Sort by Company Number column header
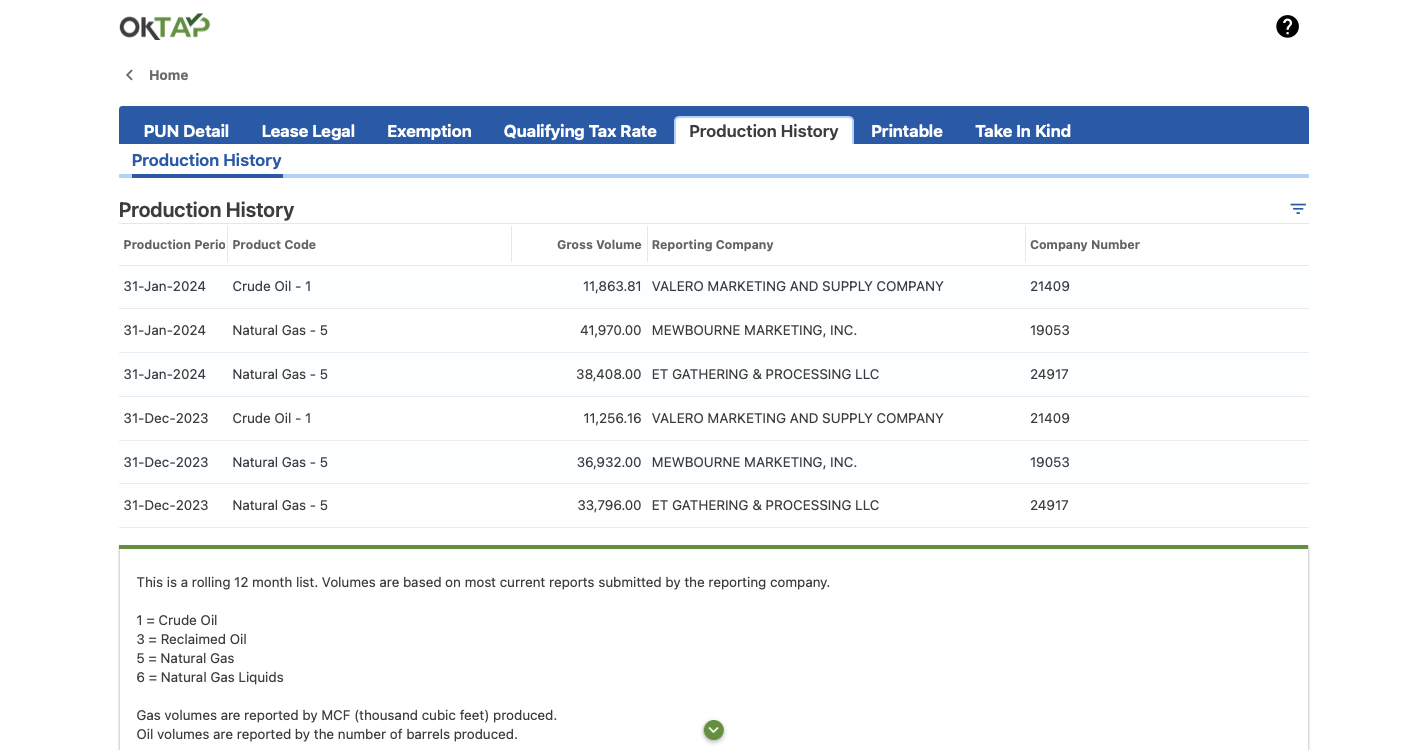This screenshot has width=1427, height=750. (x=1085, y=245)
